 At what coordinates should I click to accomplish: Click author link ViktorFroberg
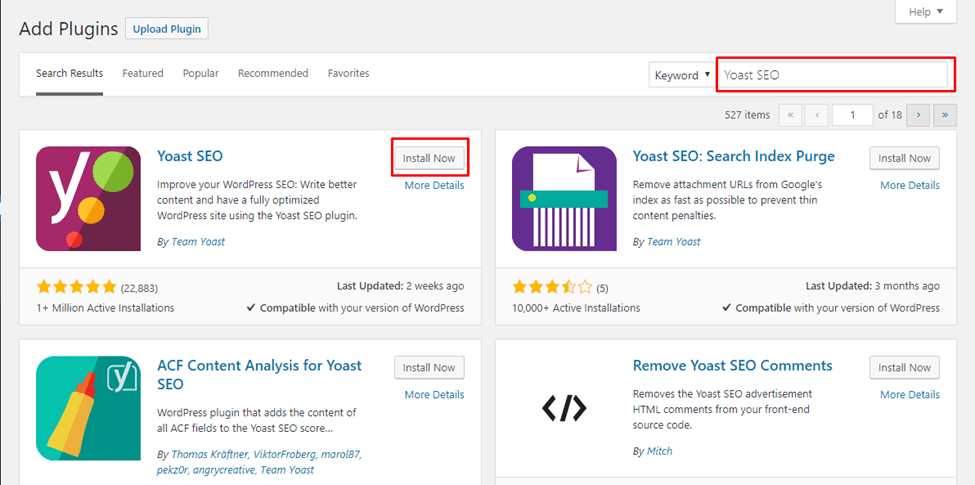(287, 454)
